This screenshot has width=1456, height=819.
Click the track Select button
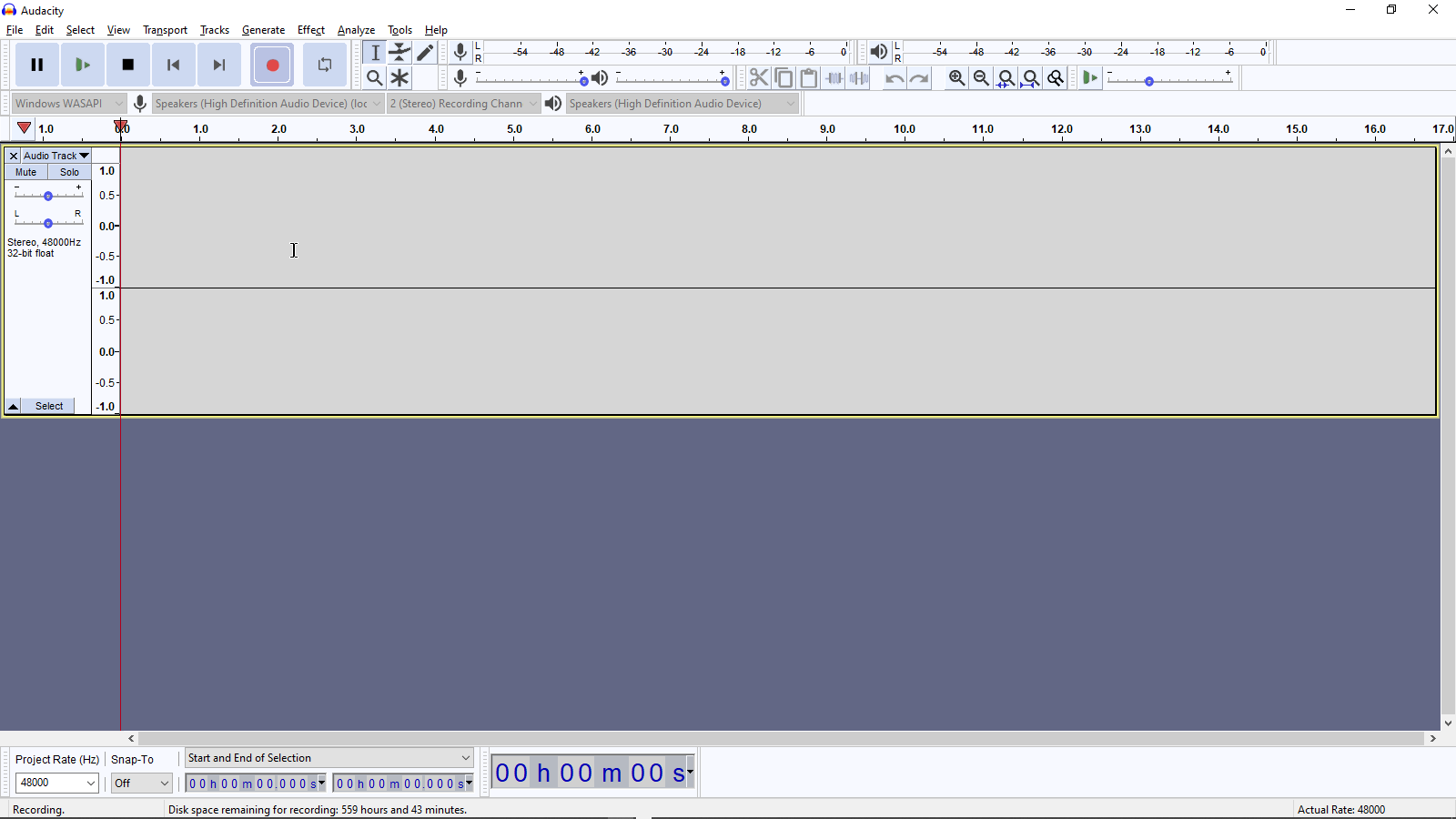49,406
